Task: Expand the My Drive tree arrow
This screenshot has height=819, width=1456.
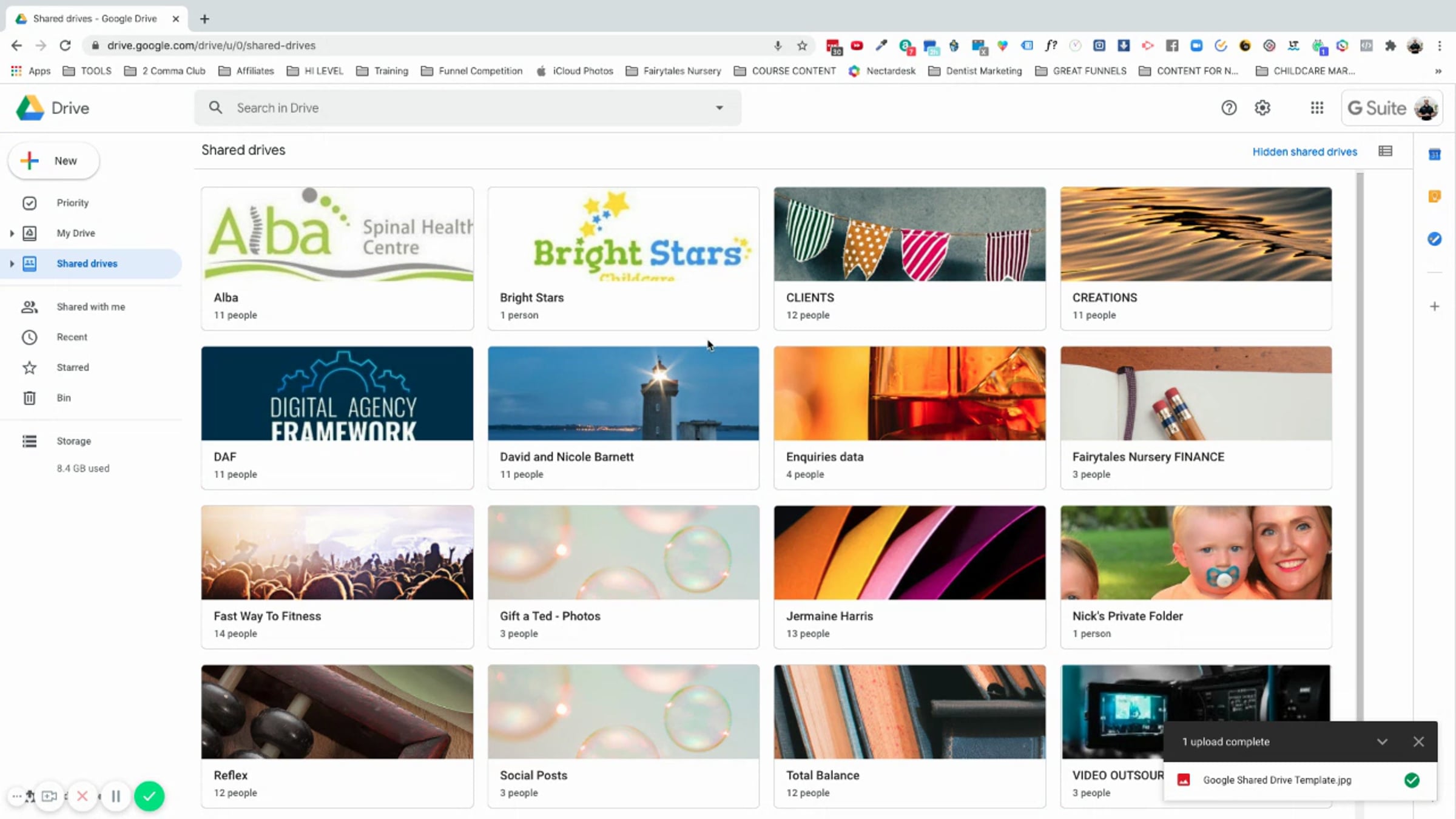Action: (x=12, y=233)
